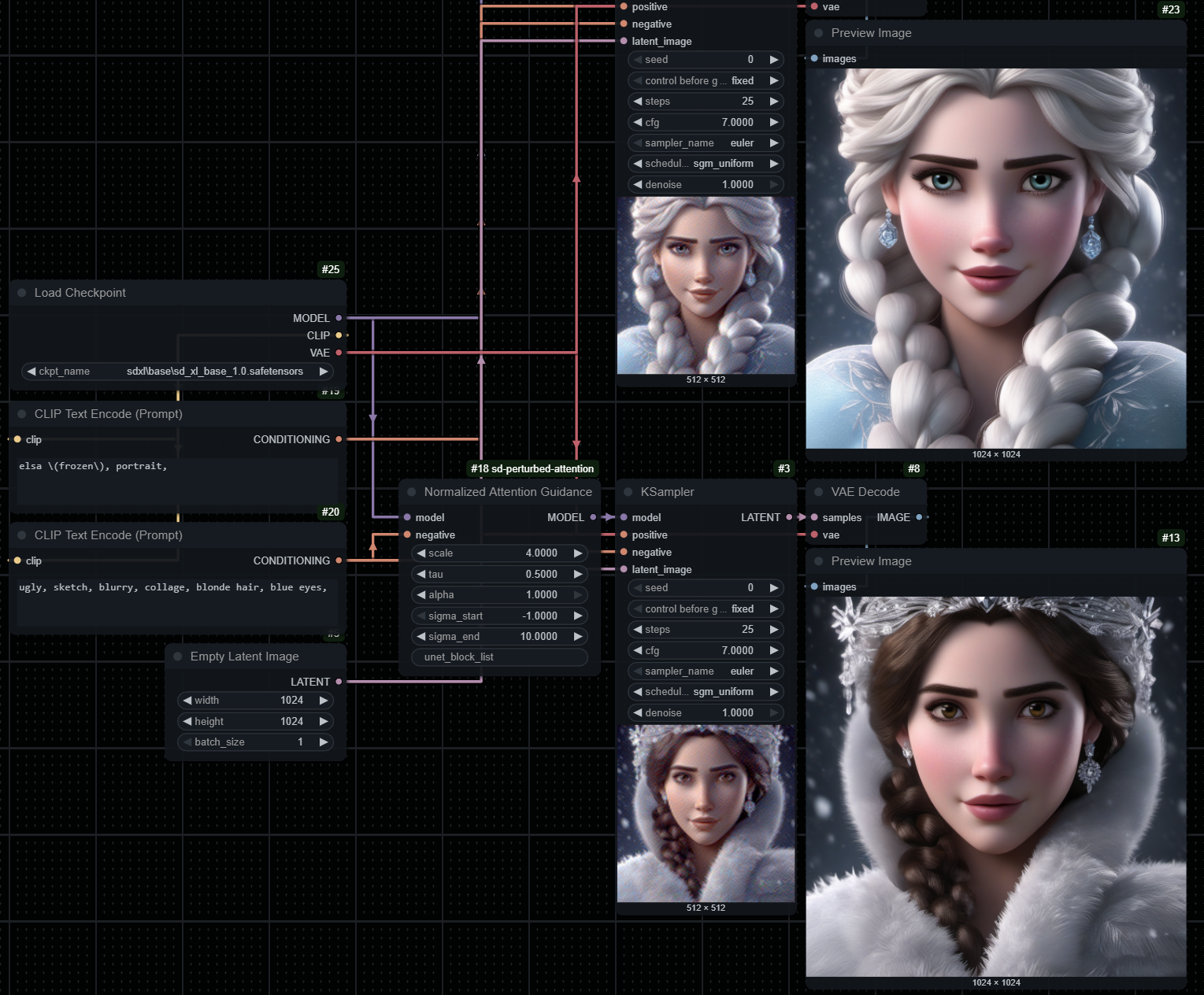The height and width of the screenshot is (995, 1204).
Task: Increase seed with right arrow in KSampler #3
Action: click(774, 588)
